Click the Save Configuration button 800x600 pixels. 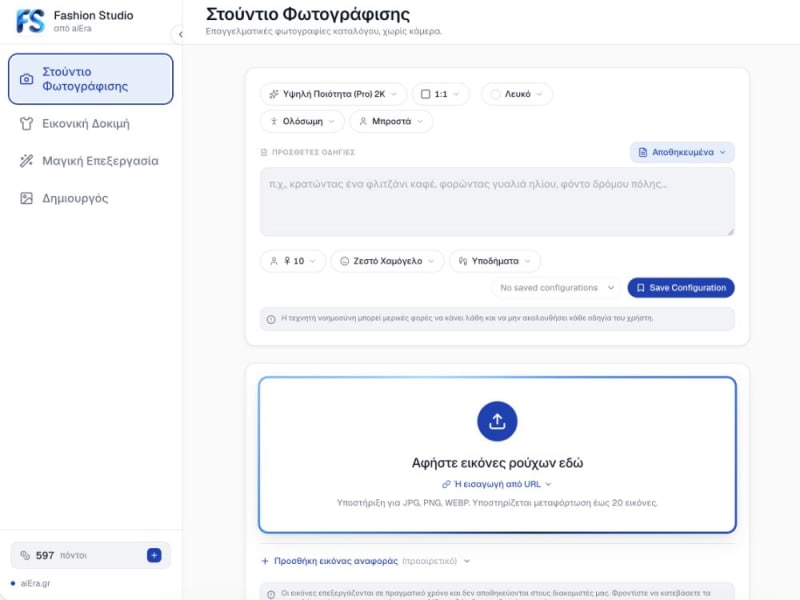click(x=681, y=288)
